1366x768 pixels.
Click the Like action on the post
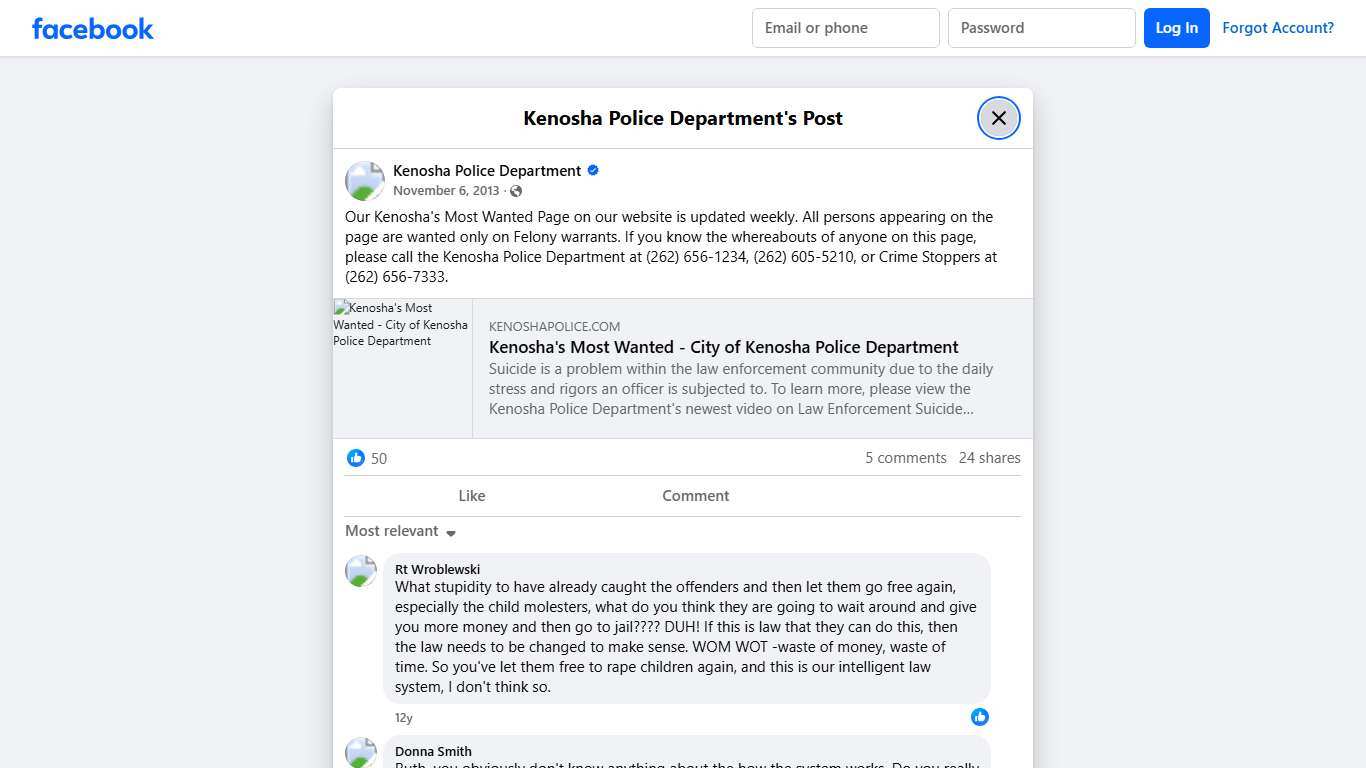point(471,495)
